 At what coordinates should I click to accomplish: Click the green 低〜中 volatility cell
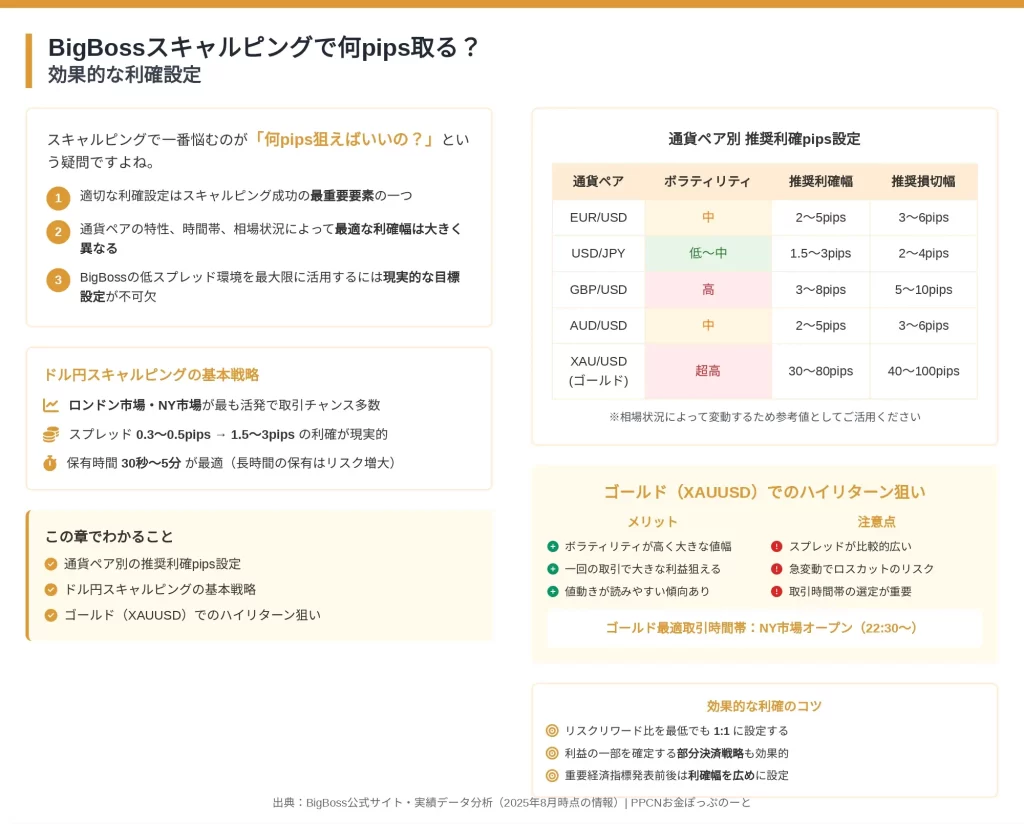tap(708, 253)
